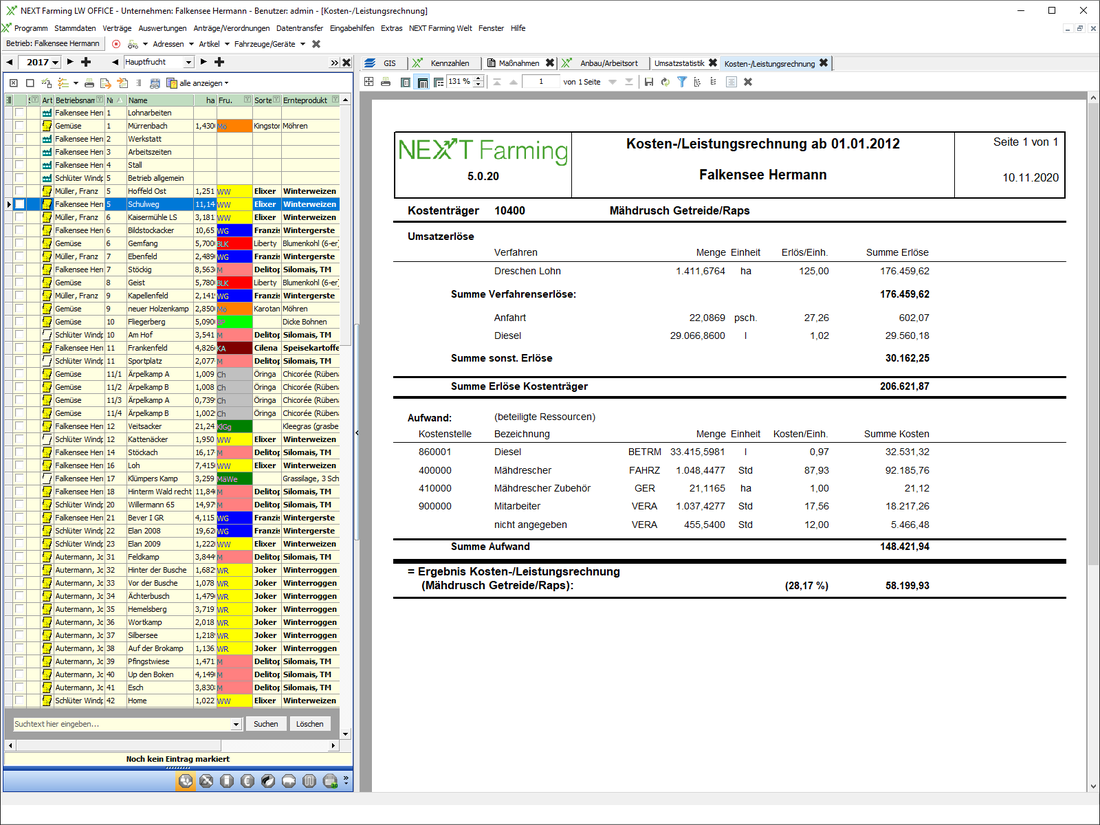Open the Auswertungen menu
1100x825 pixels.
pyautogui.click(x=161, y=28)
